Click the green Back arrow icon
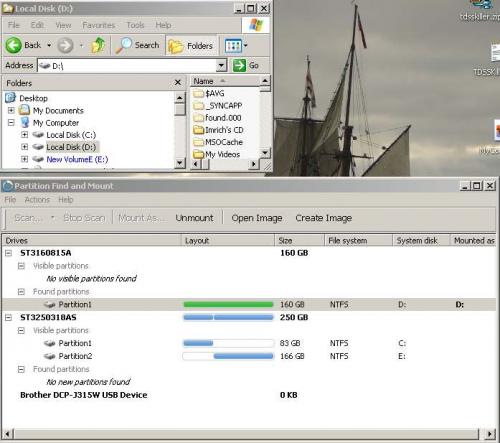500x443 pixels. point(14,45)
